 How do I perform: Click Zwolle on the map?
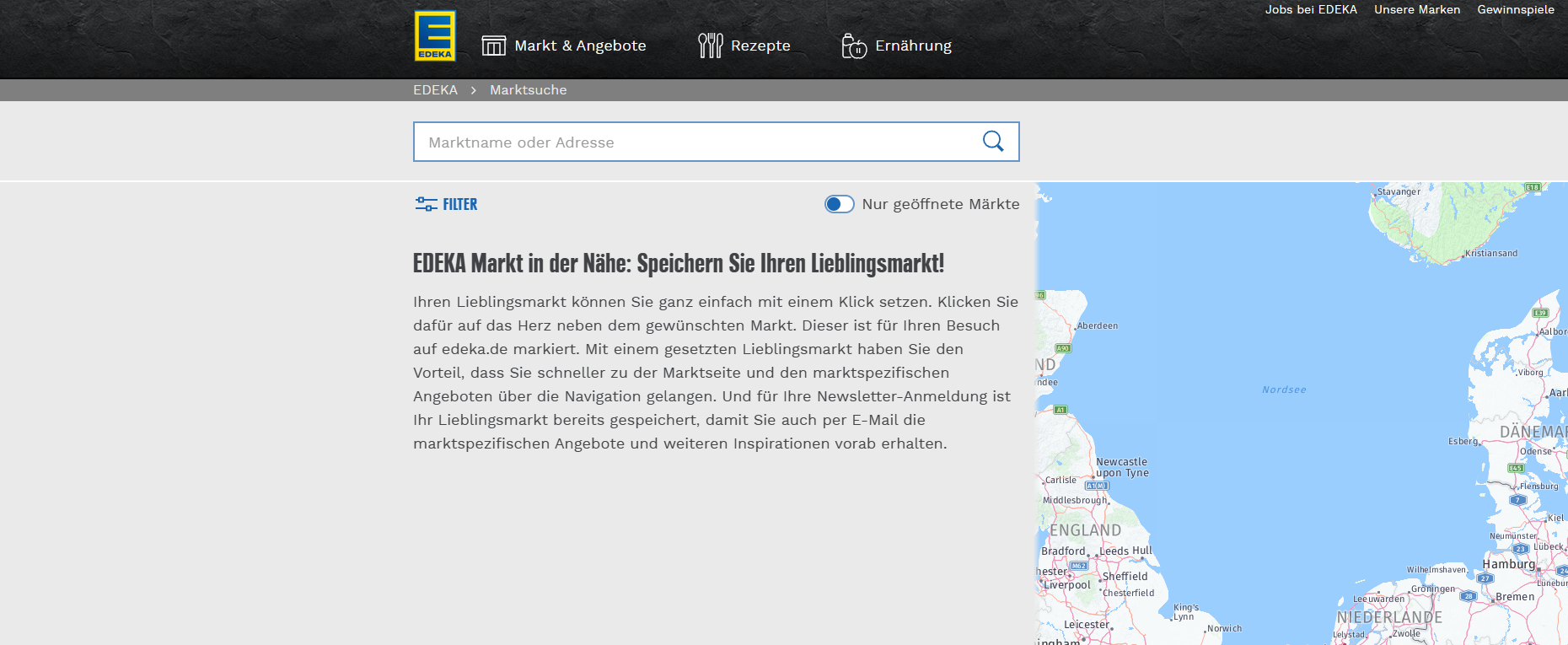tap(1406, 633)
